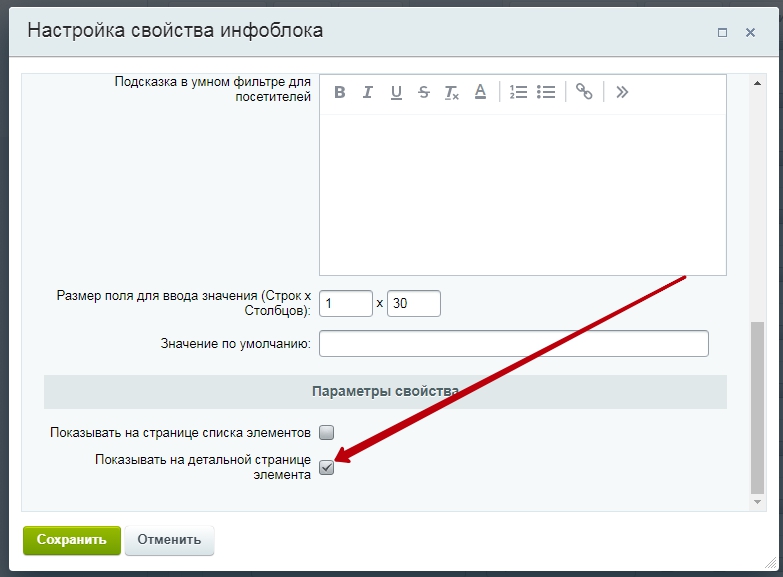The width and height of the screenshot is (783, 577).
Task: Uncheck 'Показывать на детальной странице элемента'
Action: coord(327,467)
